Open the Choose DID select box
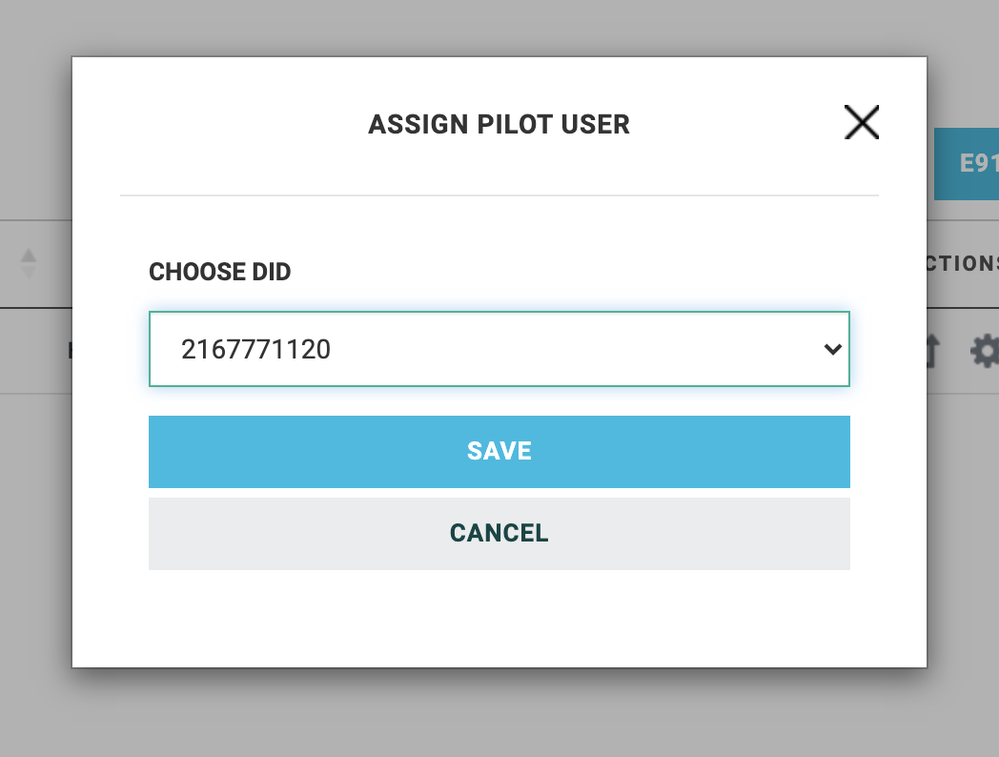This screenshot has height=757, width=999. tap(499, 349)
